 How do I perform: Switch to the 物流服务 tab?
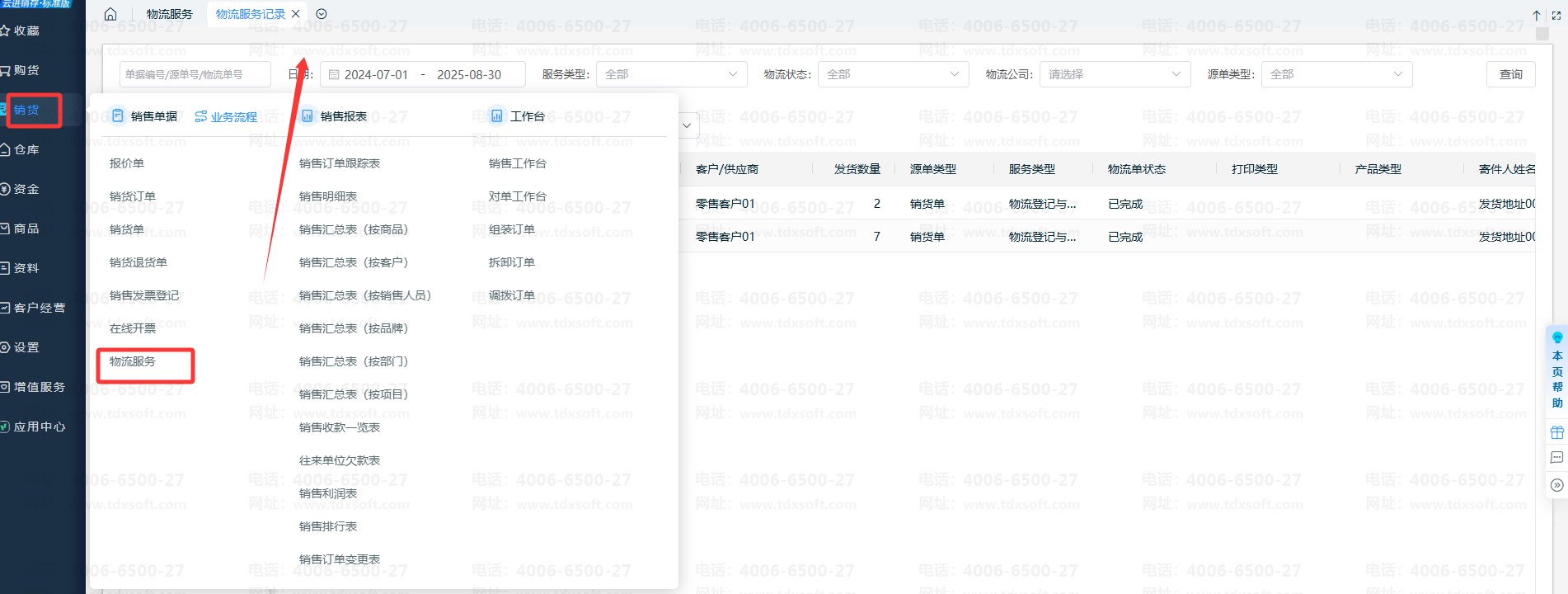click(x=169, y=14)
